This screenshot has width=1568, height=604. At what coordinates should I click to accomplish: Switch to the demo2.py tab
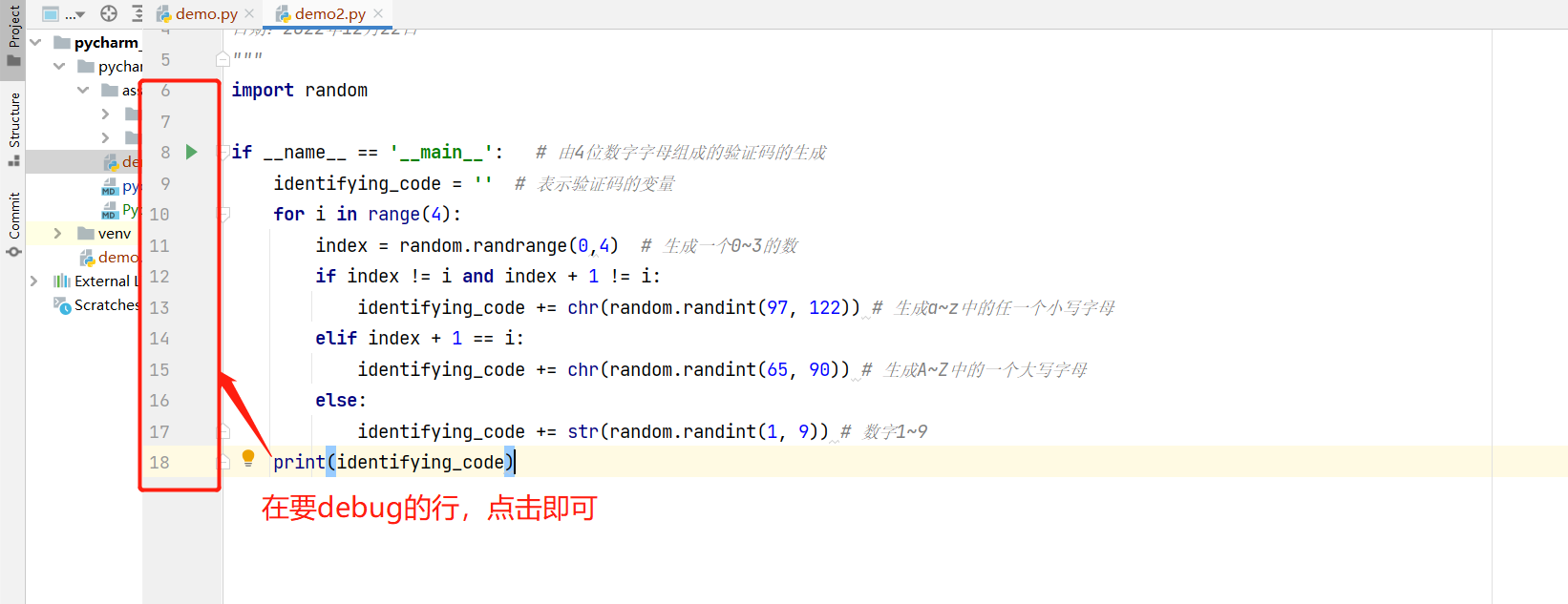click(329, 13)
